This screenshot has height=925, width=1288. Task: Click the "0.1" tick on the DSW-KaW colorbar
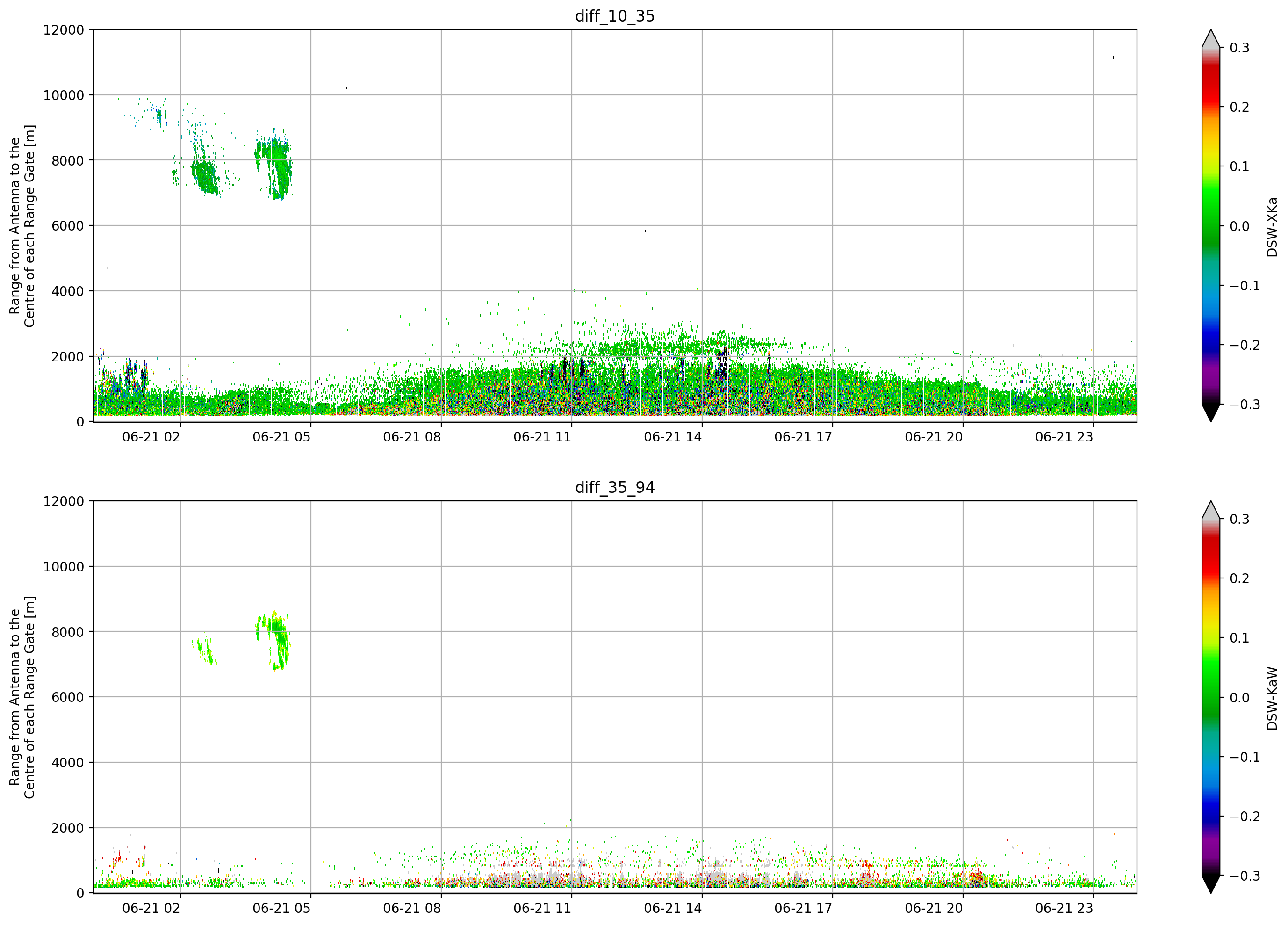[x=1239, y=638]
